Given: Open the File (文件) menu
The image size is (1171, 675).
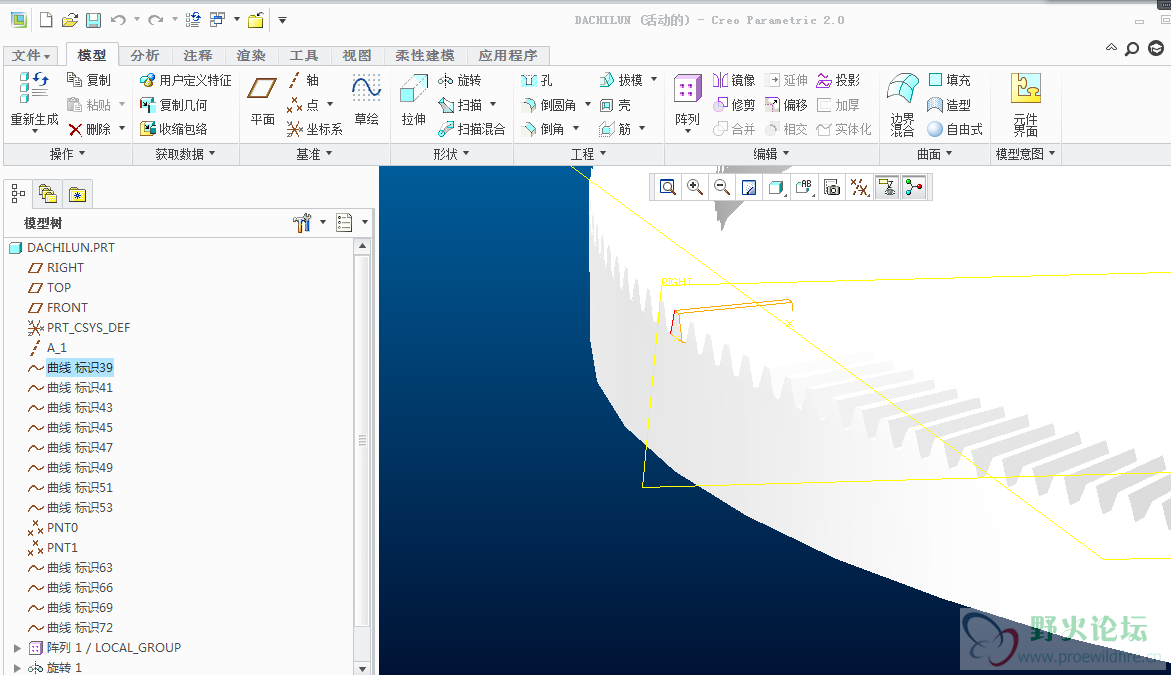Looking at the screenshot, I should [x=31, y=55].
